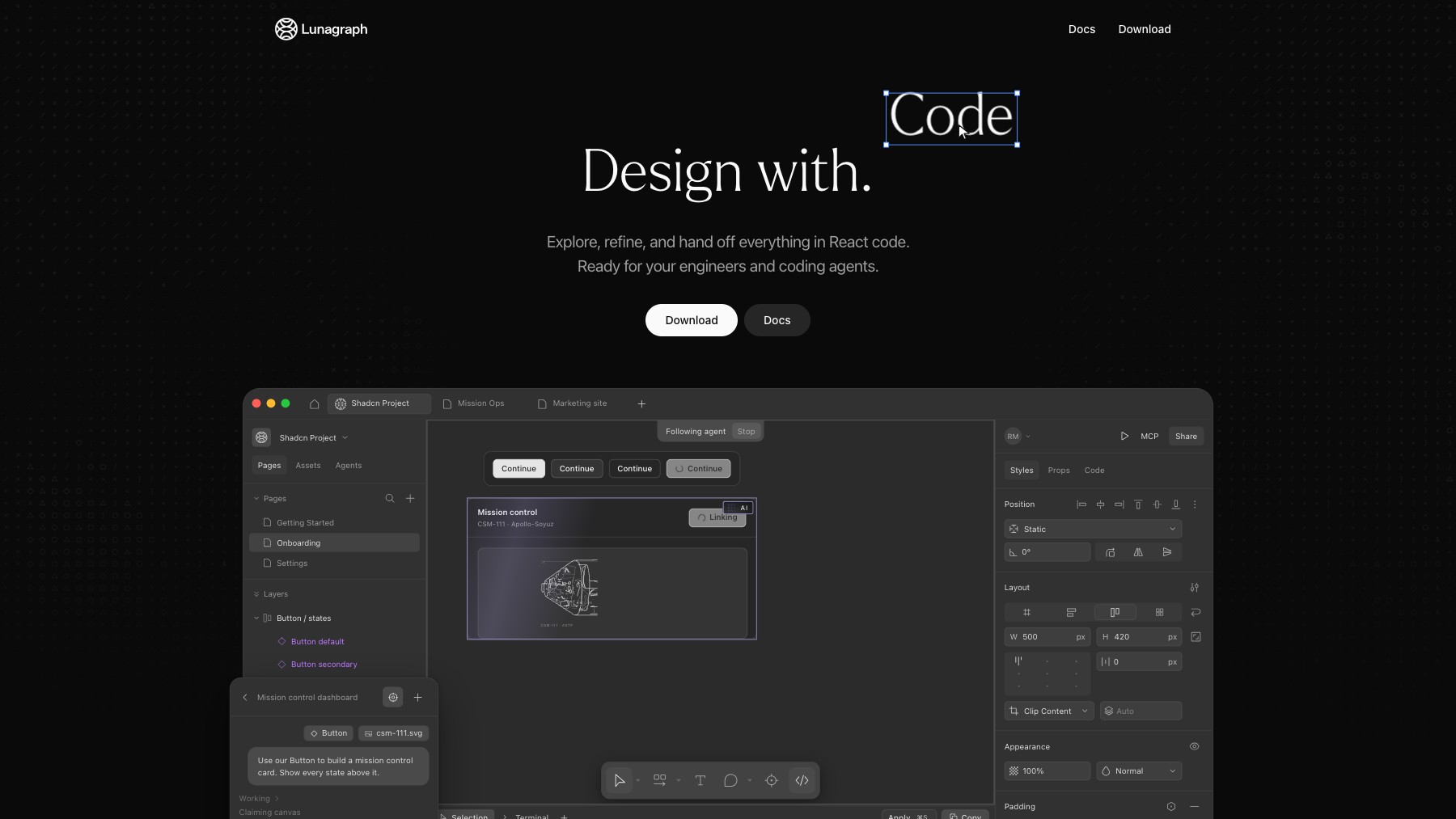Select the Text tool in the canvas toolbar

(x=700, y=780)
